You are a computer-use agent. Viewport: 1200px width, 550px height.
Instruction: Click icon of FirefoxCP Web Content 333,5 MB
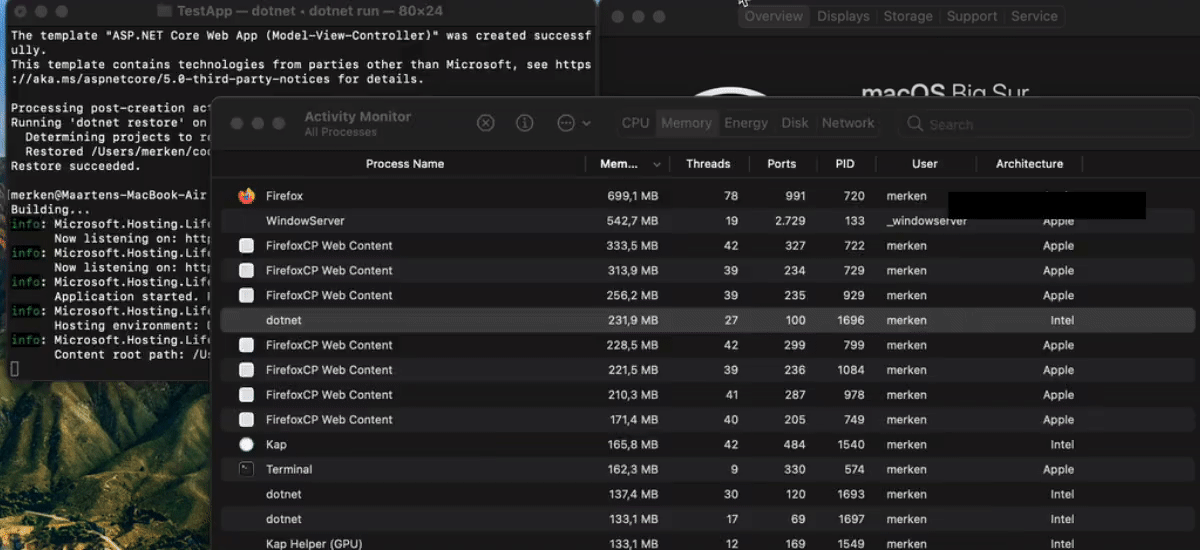(x=247, y=246)
